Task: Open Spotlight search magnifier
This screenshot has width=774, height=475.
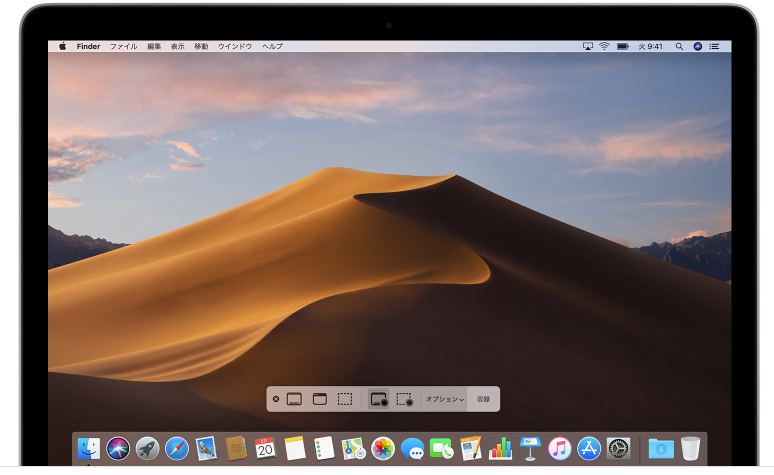Action: [679, 46]
